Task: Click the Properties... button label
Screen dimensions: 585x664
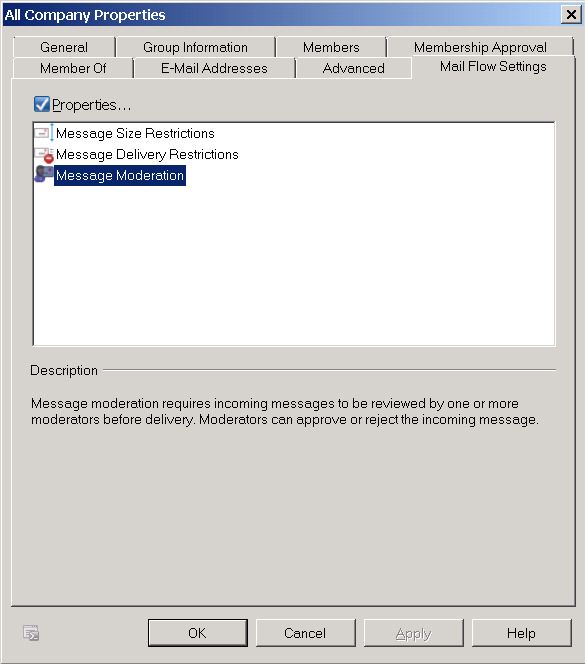Action: [91, 105]
